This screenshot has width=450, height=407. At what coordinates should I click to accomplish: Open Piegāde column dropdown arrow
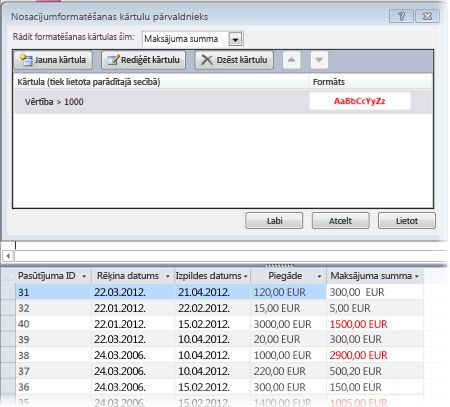pos(319,276)
